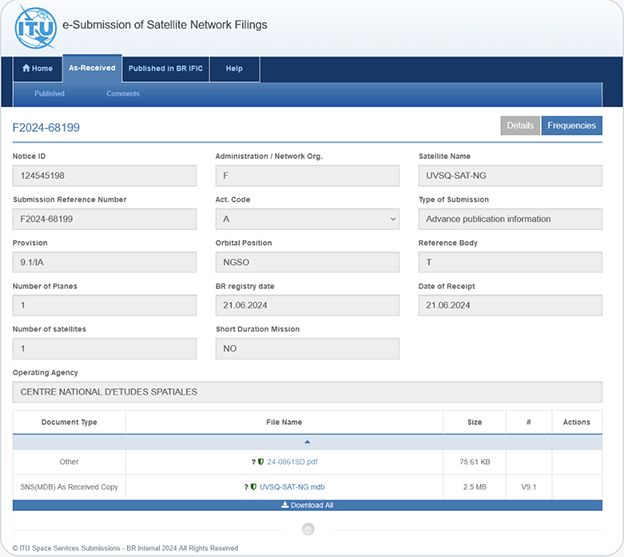Click Short Duration Mission field
624x557 pixels.
(x=307, y=349)
